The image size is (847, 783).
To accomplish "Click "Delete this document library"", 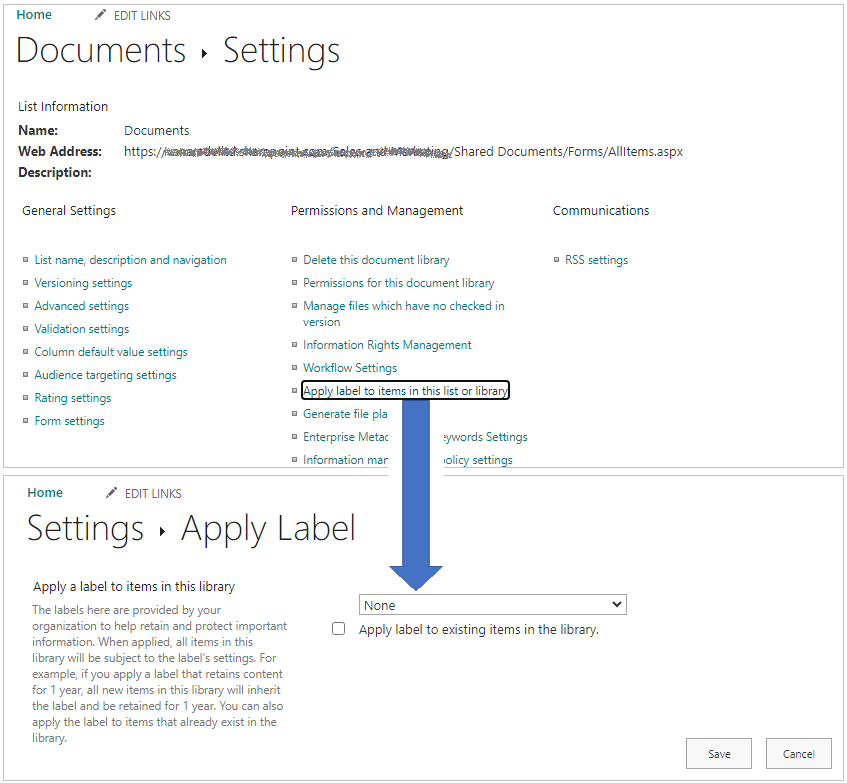I will coord(375,259).
